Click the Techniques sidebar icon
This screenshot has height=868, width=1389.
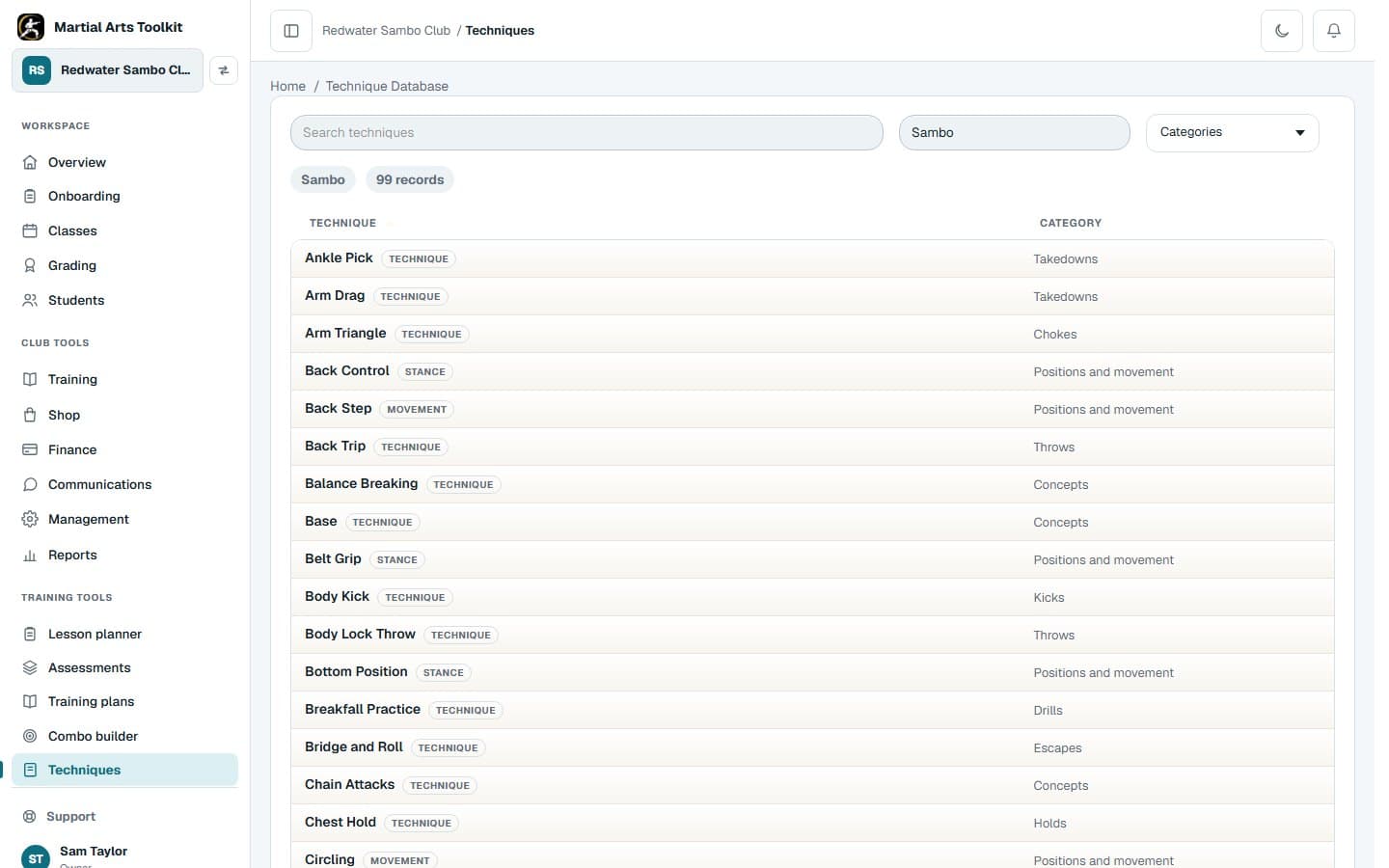[x=30, y=770]
